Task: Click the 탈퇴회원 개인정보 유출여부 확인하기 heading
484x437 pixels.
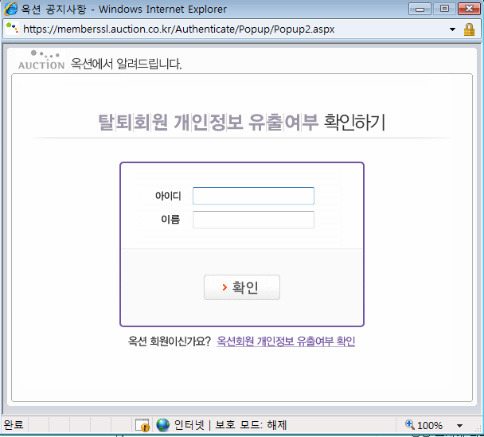Action: click(242, 122)
